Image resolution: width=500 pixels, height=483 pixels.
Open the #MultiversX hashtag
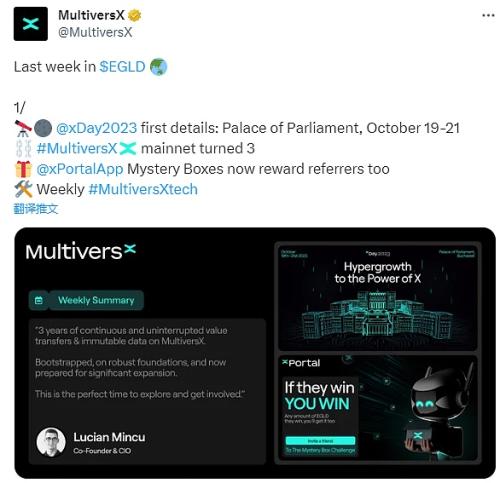point(77,149)
